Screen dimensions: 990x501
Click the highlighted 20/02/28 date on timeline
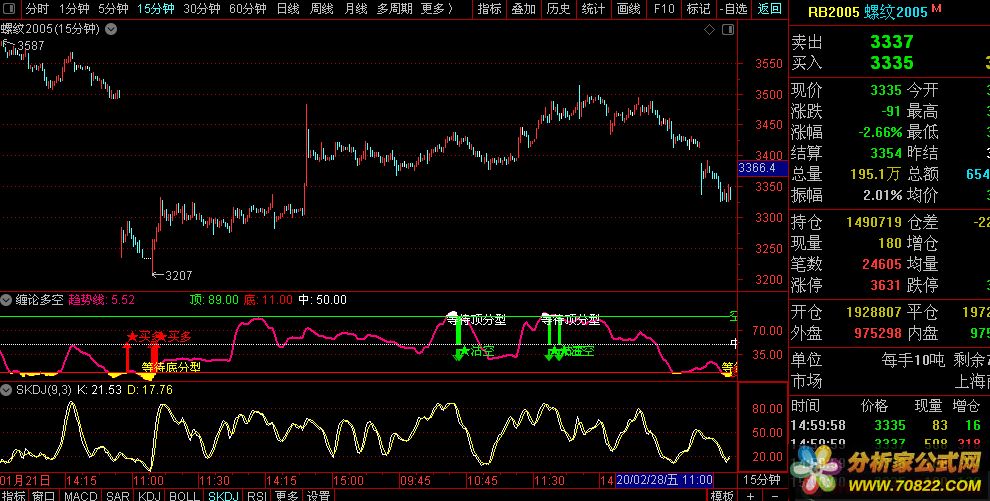(650, 480)
